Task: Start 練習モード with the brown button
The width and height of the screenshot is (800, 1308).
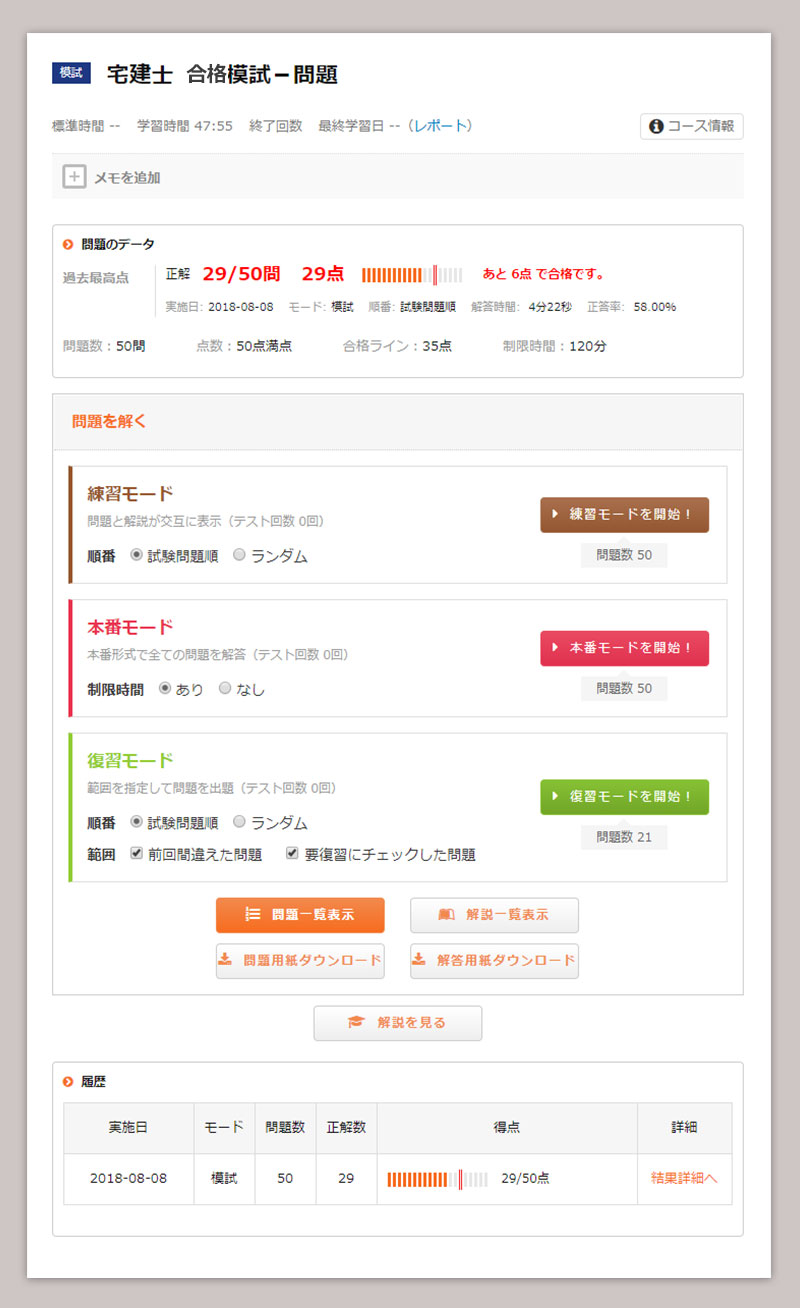Action: tap(624, 514)
